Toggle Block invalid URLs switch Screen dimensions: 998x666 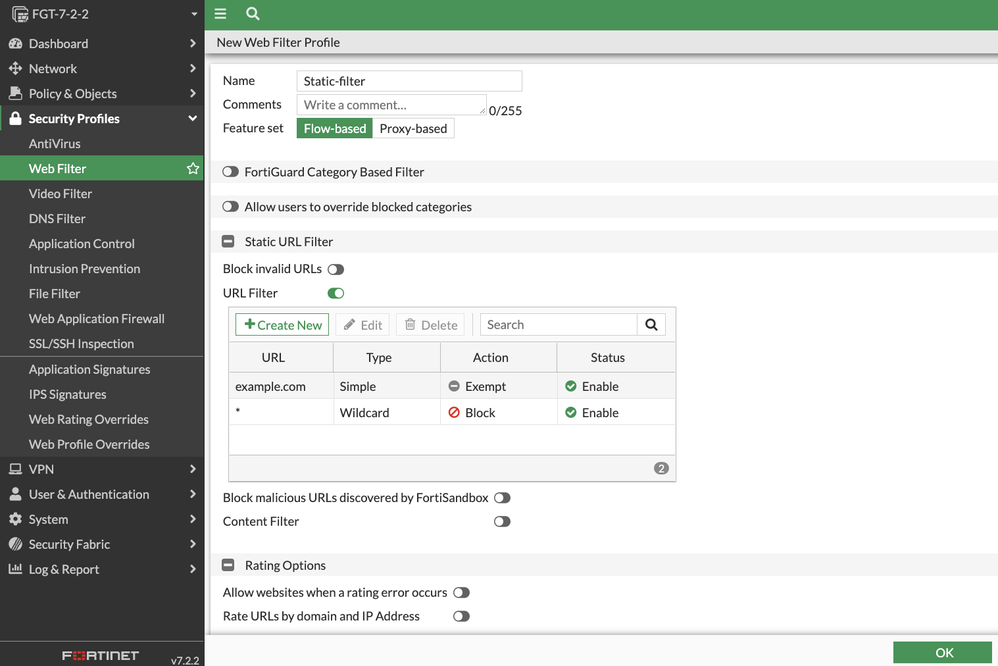pyautogui.click(x=335, y=269)
